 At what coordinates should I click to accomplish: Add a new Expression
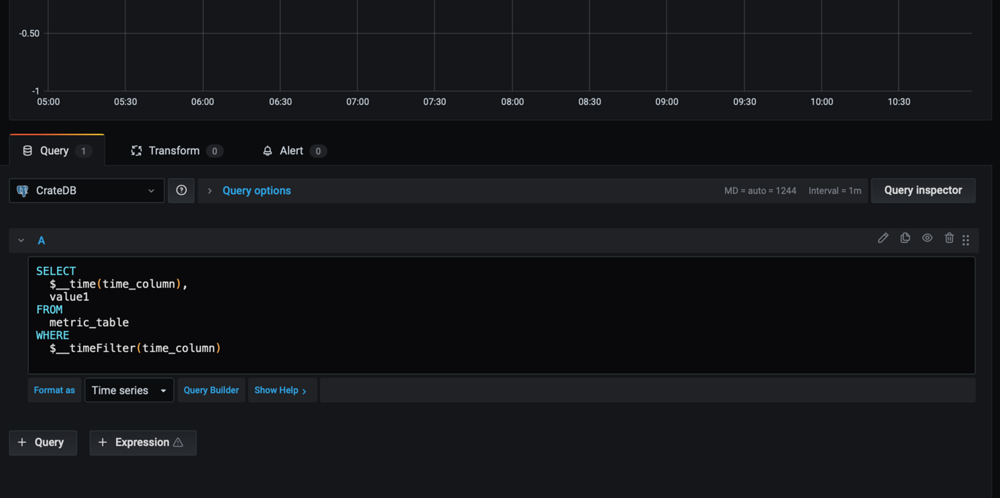tap(143, 443)
